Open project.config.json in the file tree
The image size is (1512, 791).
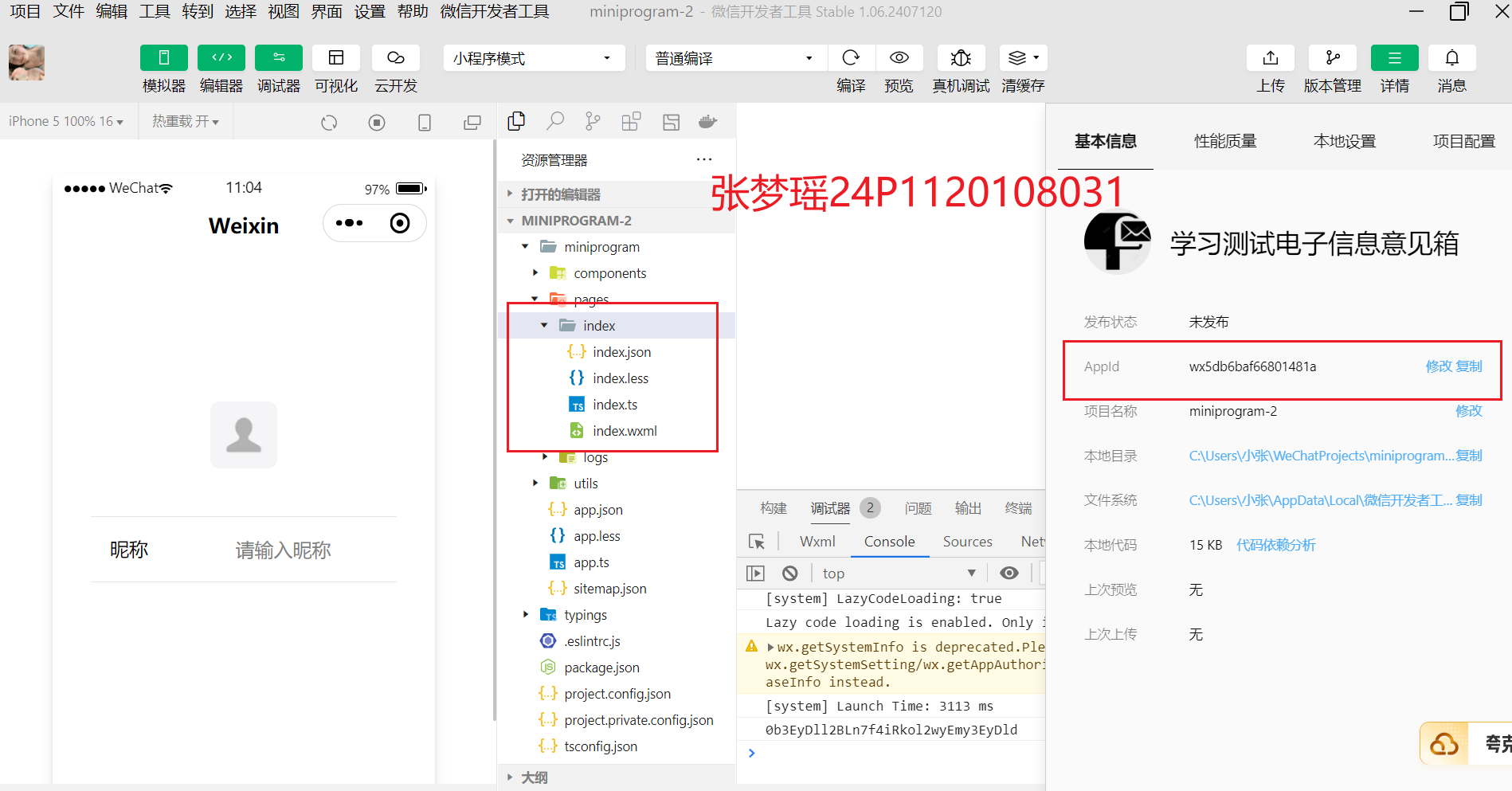[x=617, y=694]
